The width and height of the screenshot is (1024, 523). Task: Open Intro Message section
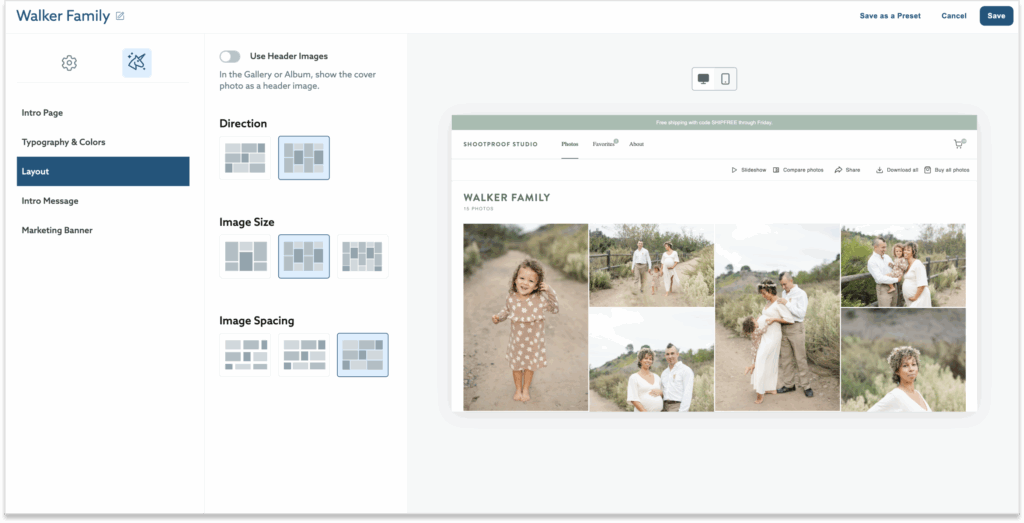tap(103, 200)
